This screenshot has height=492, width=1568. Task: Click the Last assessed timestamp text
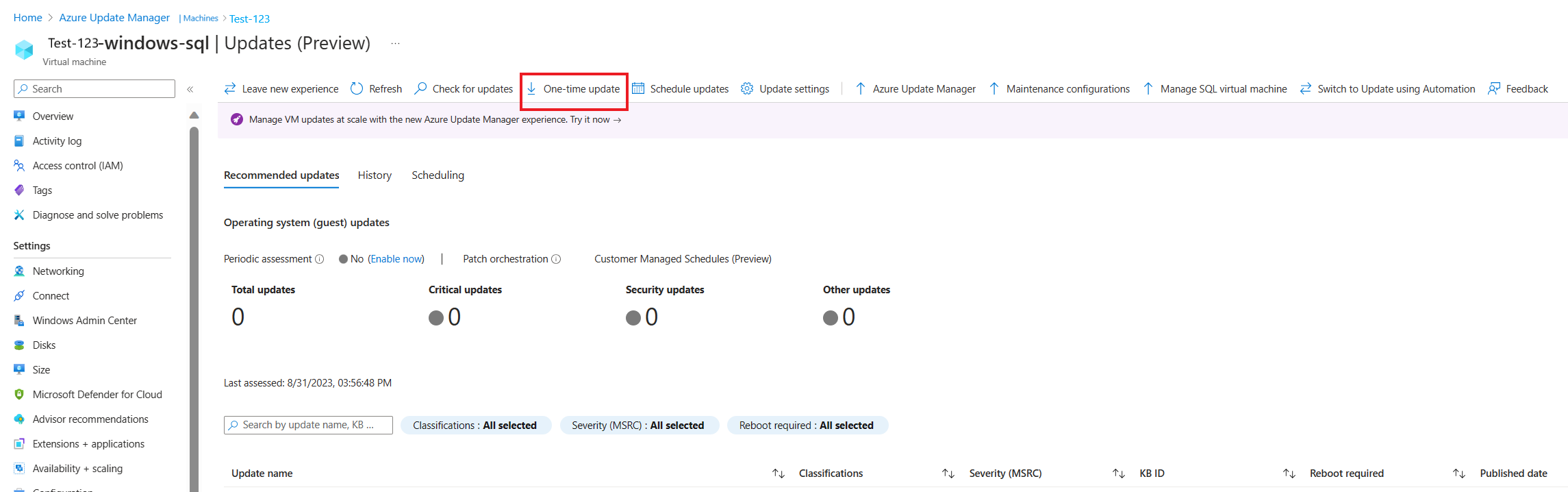click(307, 383)
